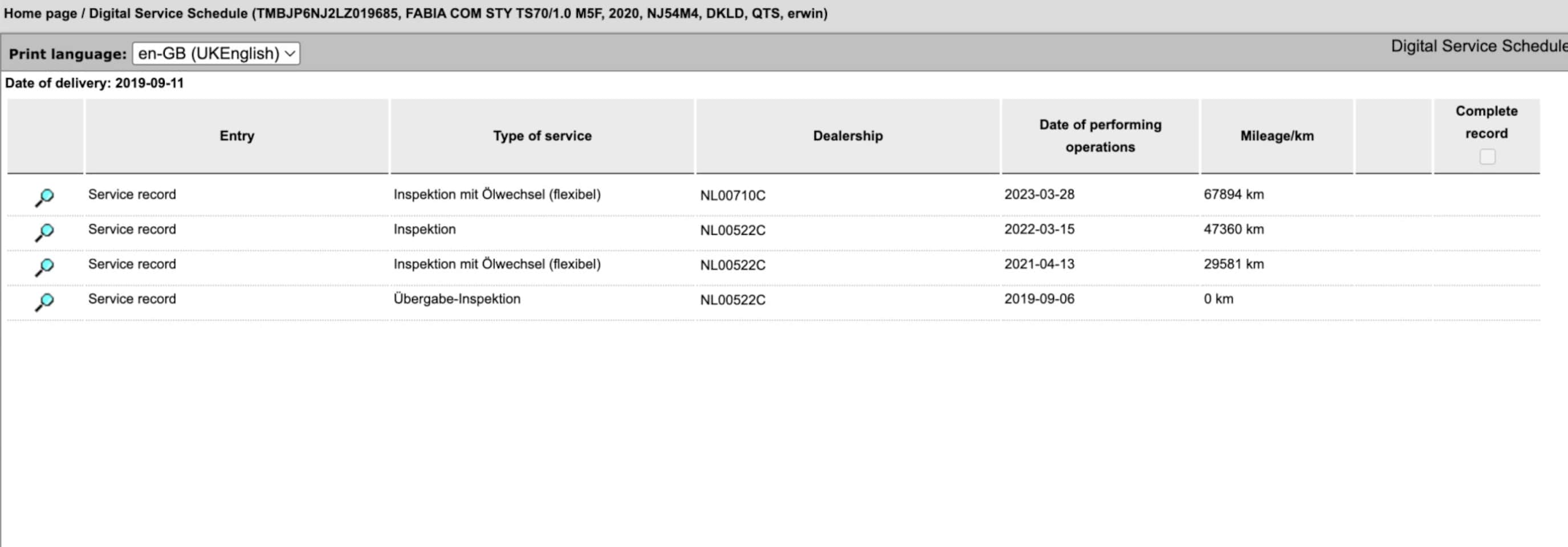Screen dimensions: 1568x547
Task: Go to Home page breadcrumb
Action: coord(40,13)
